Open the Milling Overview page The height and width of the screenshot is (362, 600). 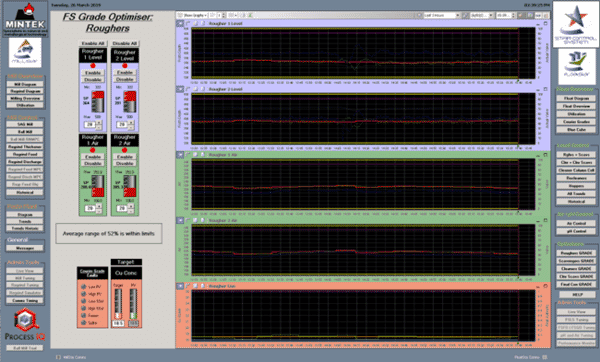[x=25, y=98]
